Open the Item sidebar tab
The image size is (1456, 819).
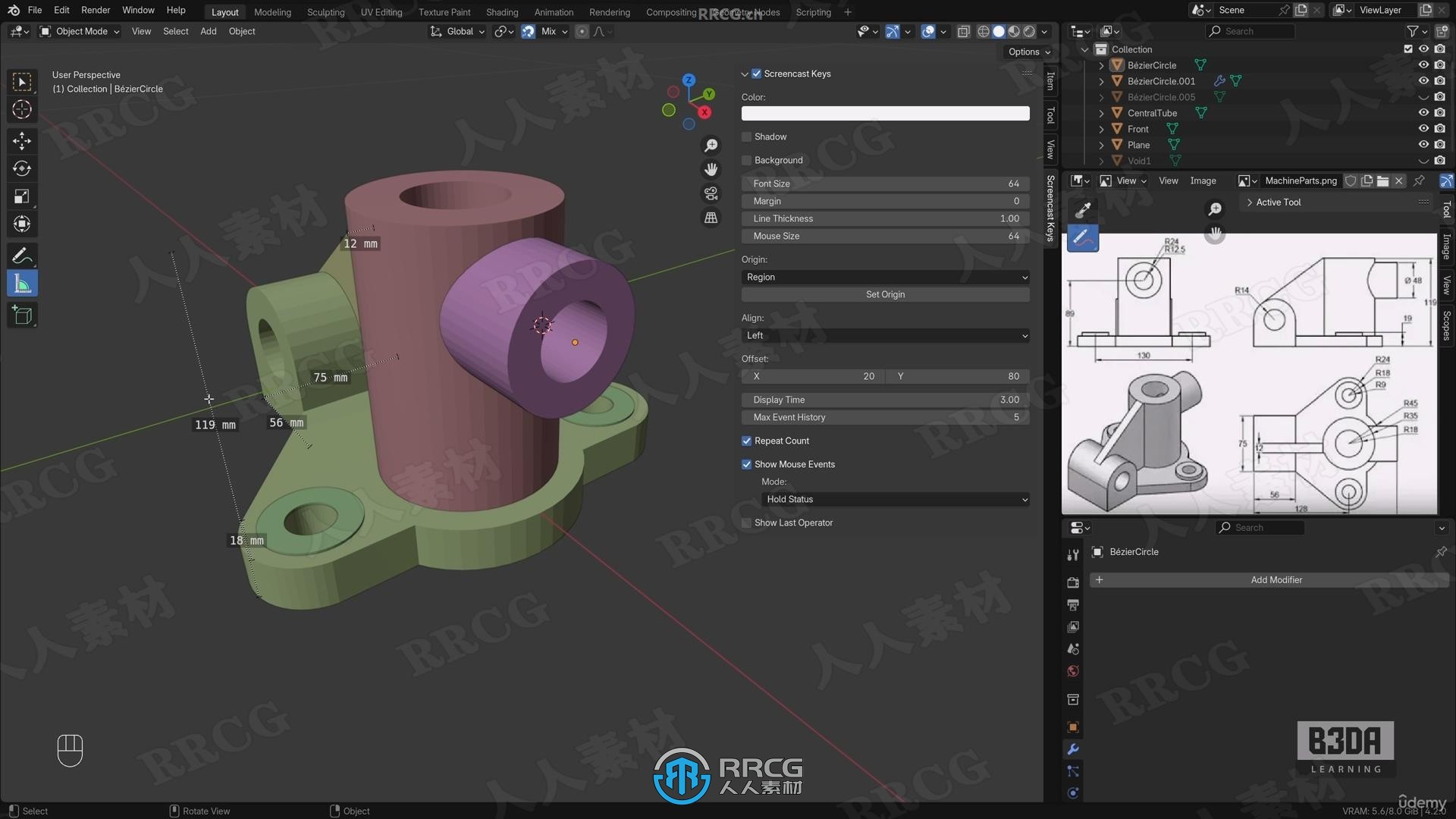point(1050,80)
